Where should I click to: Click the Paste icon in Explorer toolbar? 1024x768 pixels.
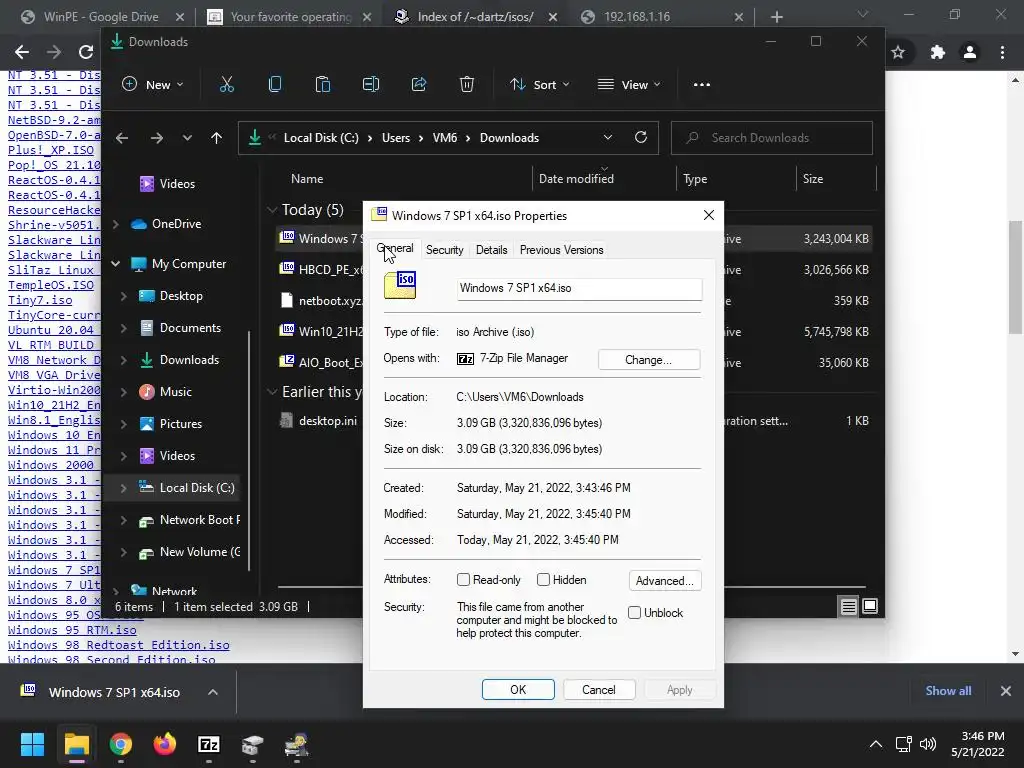(x=323, y=84)
